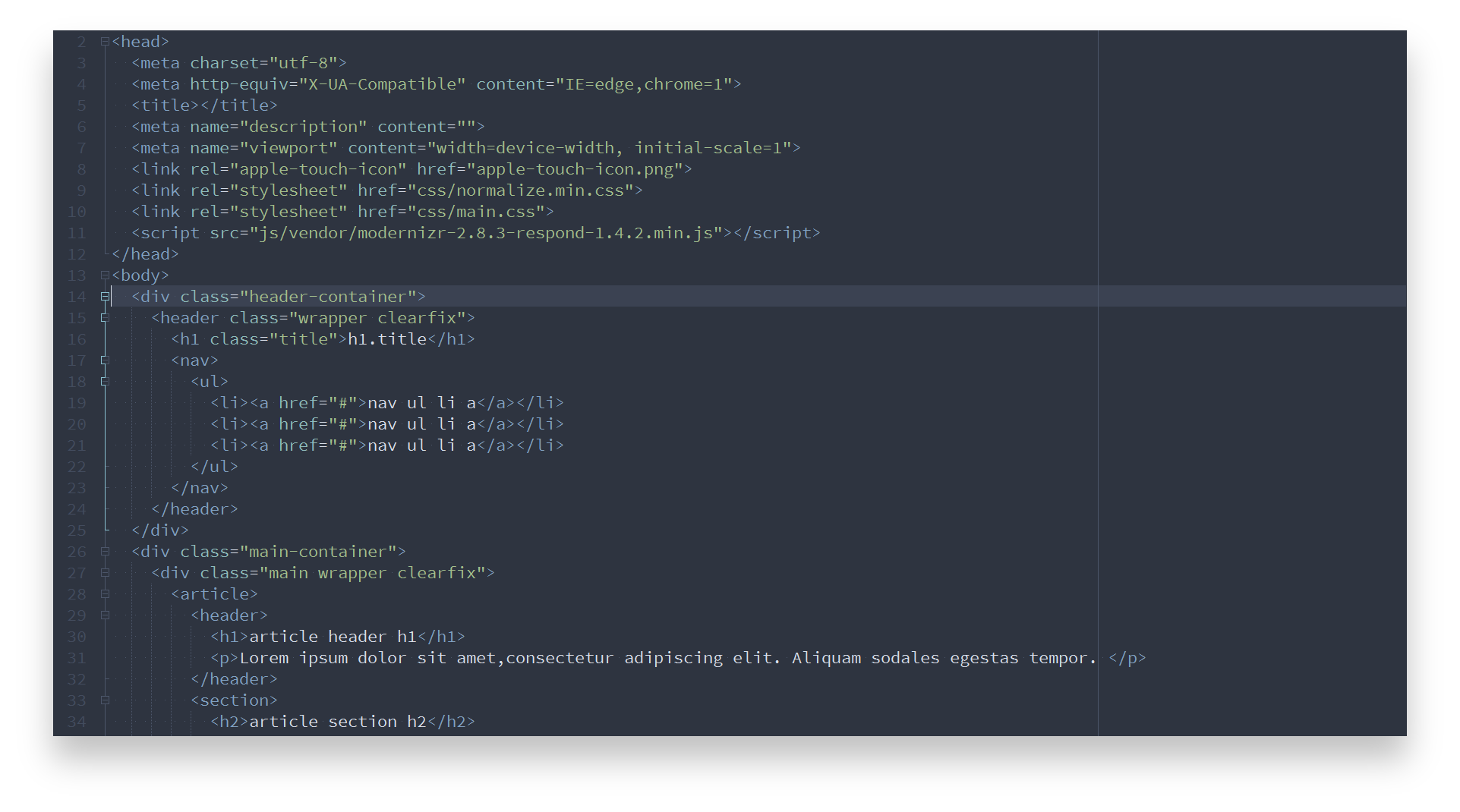This screenshot has height=812, width=1460.
Task: Collapse the article <header> fold on line 29
Action: coord(105,615)
